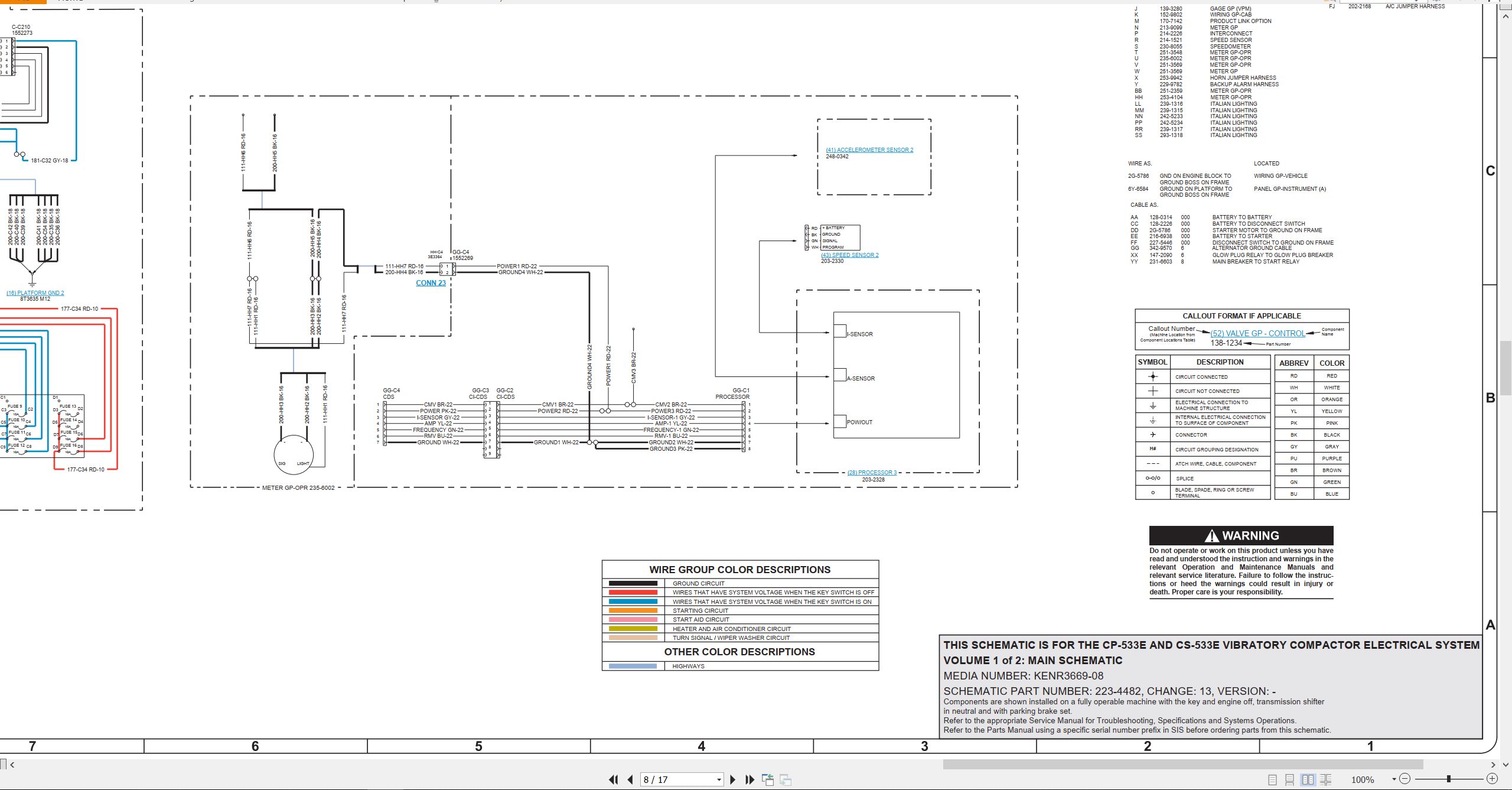
Task: Click the Highways light blue swatch
Action: point(633,666)
